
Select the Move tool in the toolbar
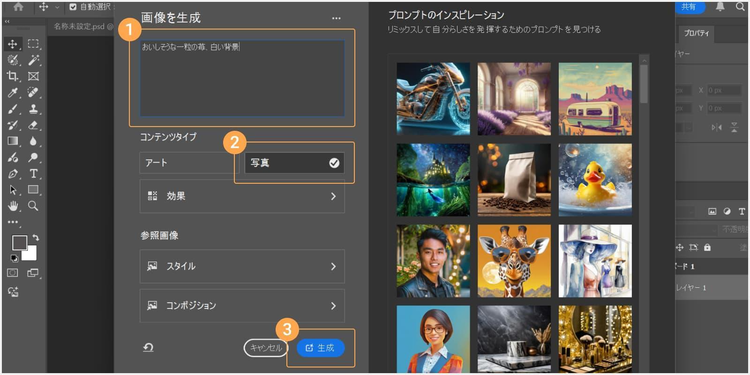[13, 44]
